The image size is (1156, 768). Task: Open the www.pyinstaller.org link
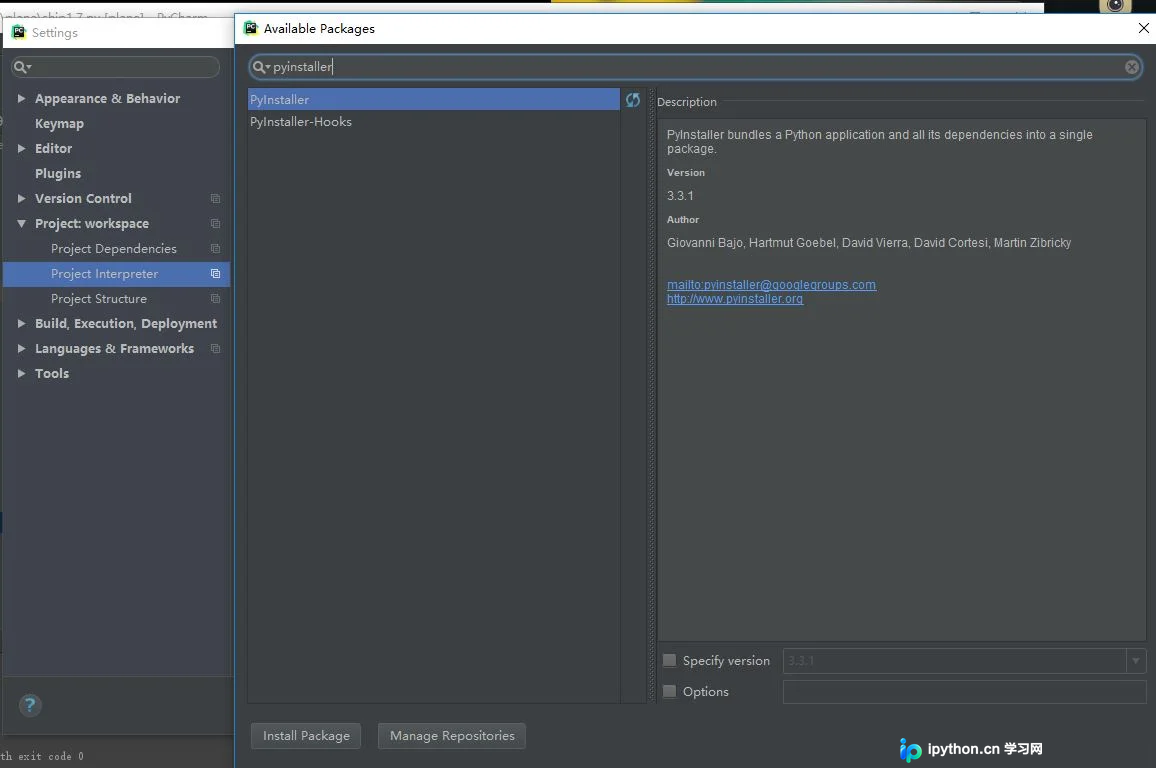coord(734,299)
